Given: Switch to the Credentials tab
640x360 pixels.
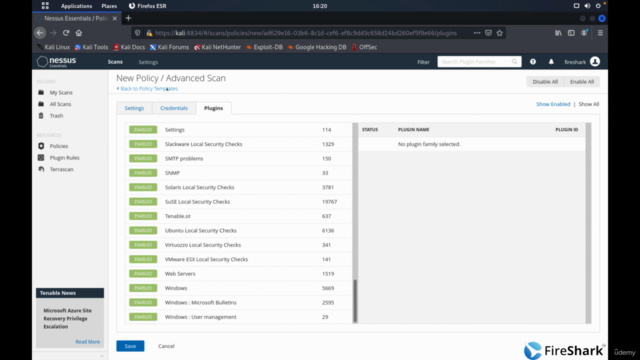Looking at the screenshot, I should (174, 108).
